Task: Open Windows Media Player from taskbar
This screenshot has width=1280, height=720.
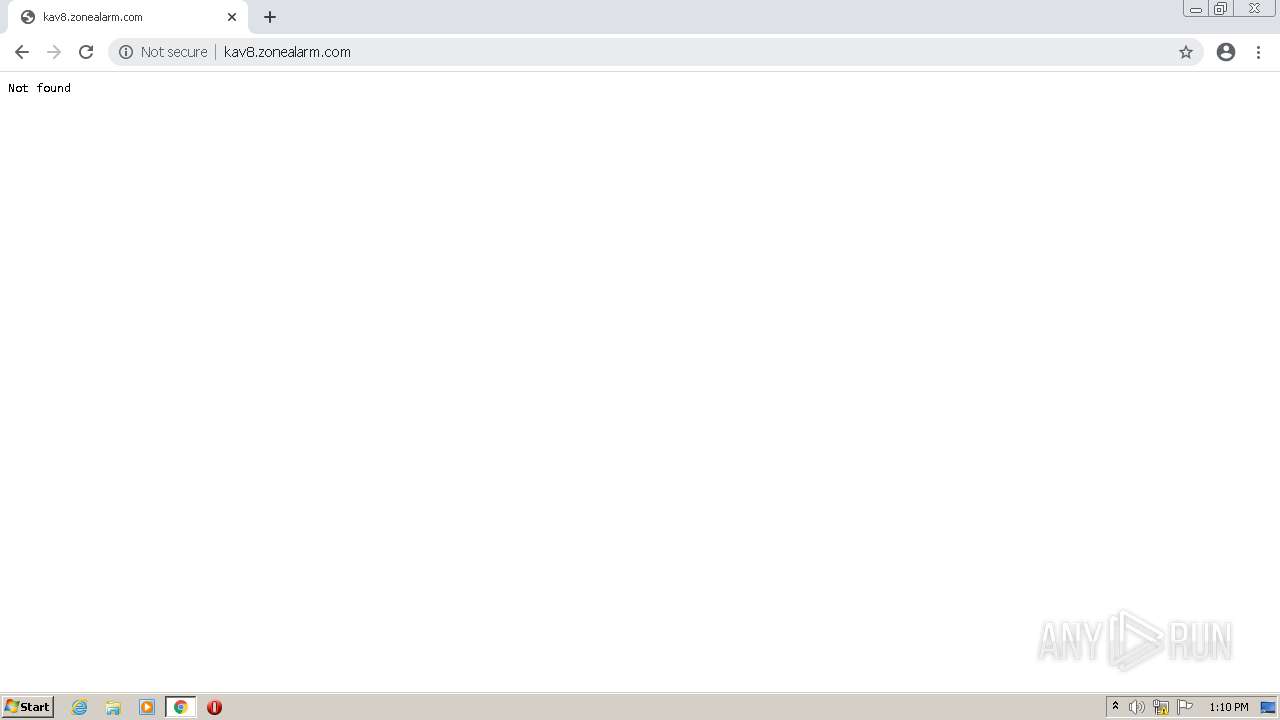Action: [147, 707]
